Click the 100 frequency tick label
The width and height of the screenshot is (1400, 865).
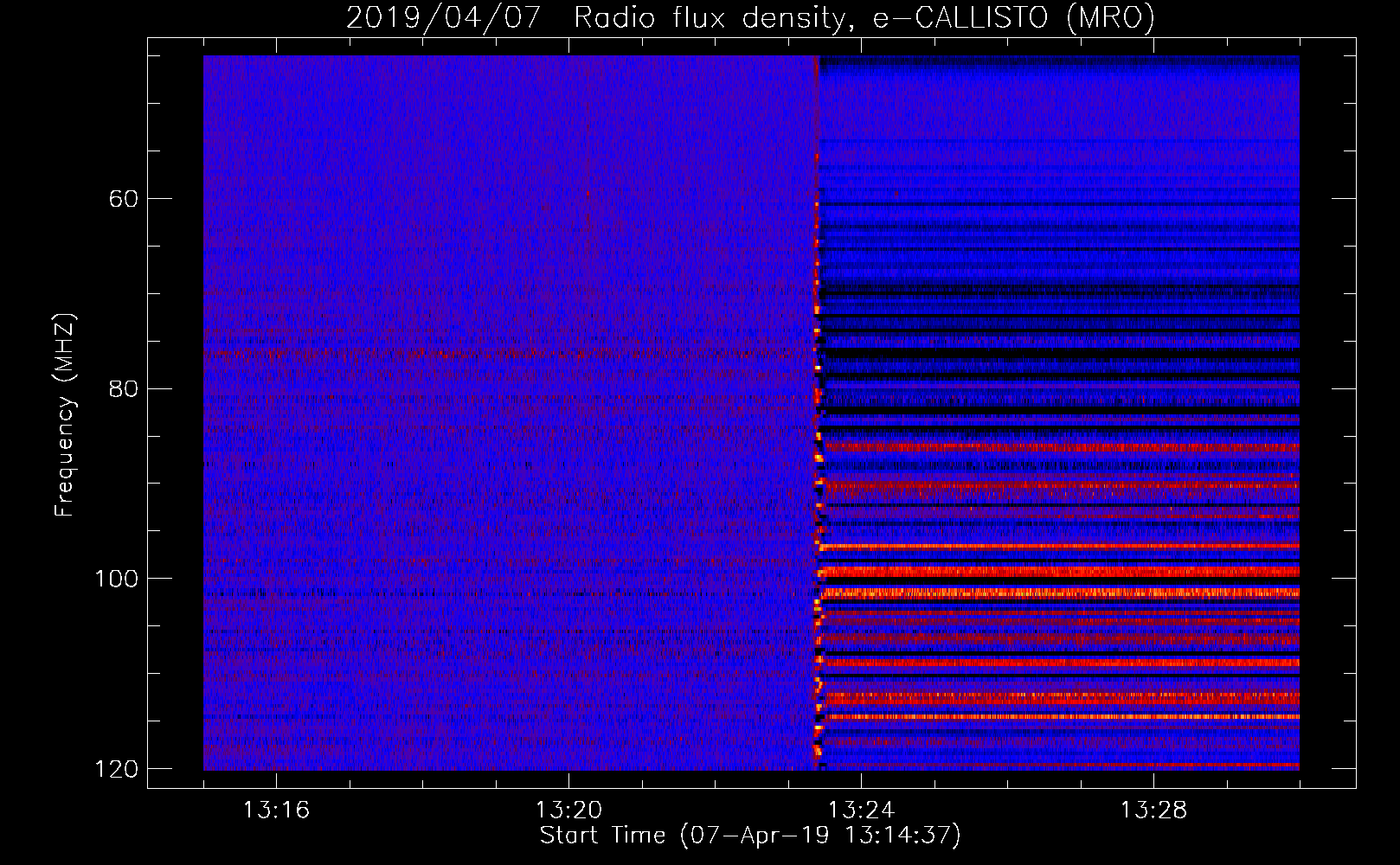116,579
